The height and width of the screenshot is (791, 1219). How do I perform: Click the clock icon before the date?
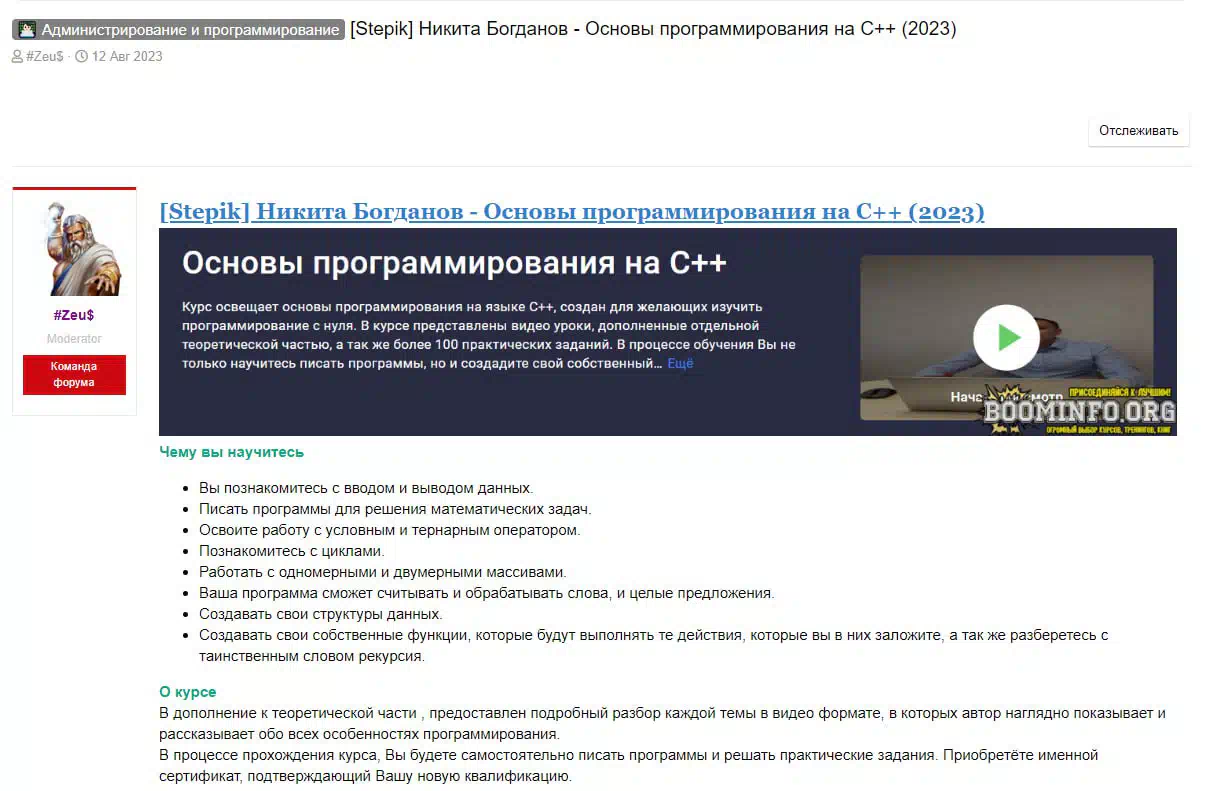pyautogui.click(x=81, y=56)
